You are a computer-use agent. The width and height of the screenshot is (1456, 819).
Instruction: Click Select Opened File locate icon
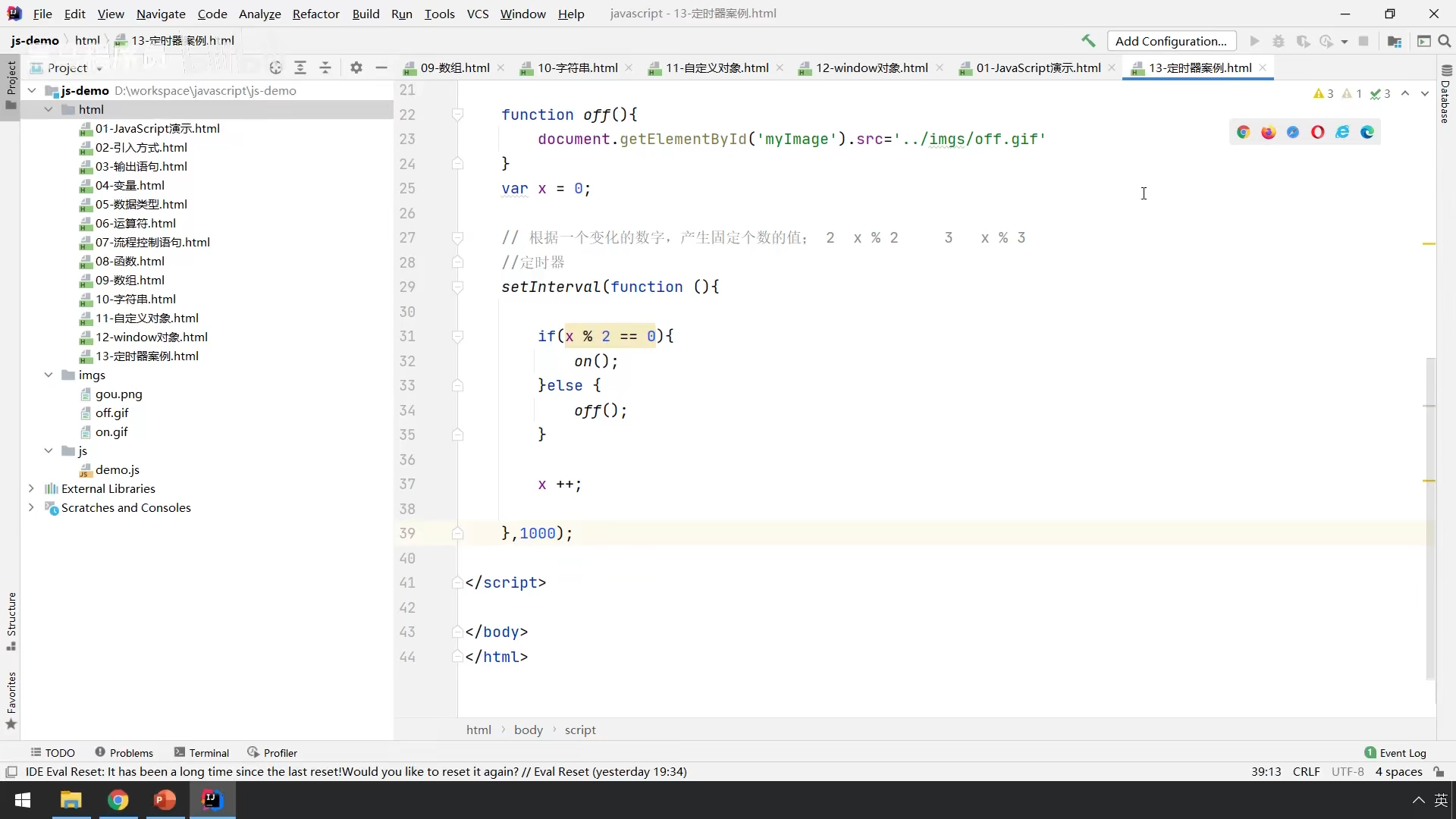[275, 67]
